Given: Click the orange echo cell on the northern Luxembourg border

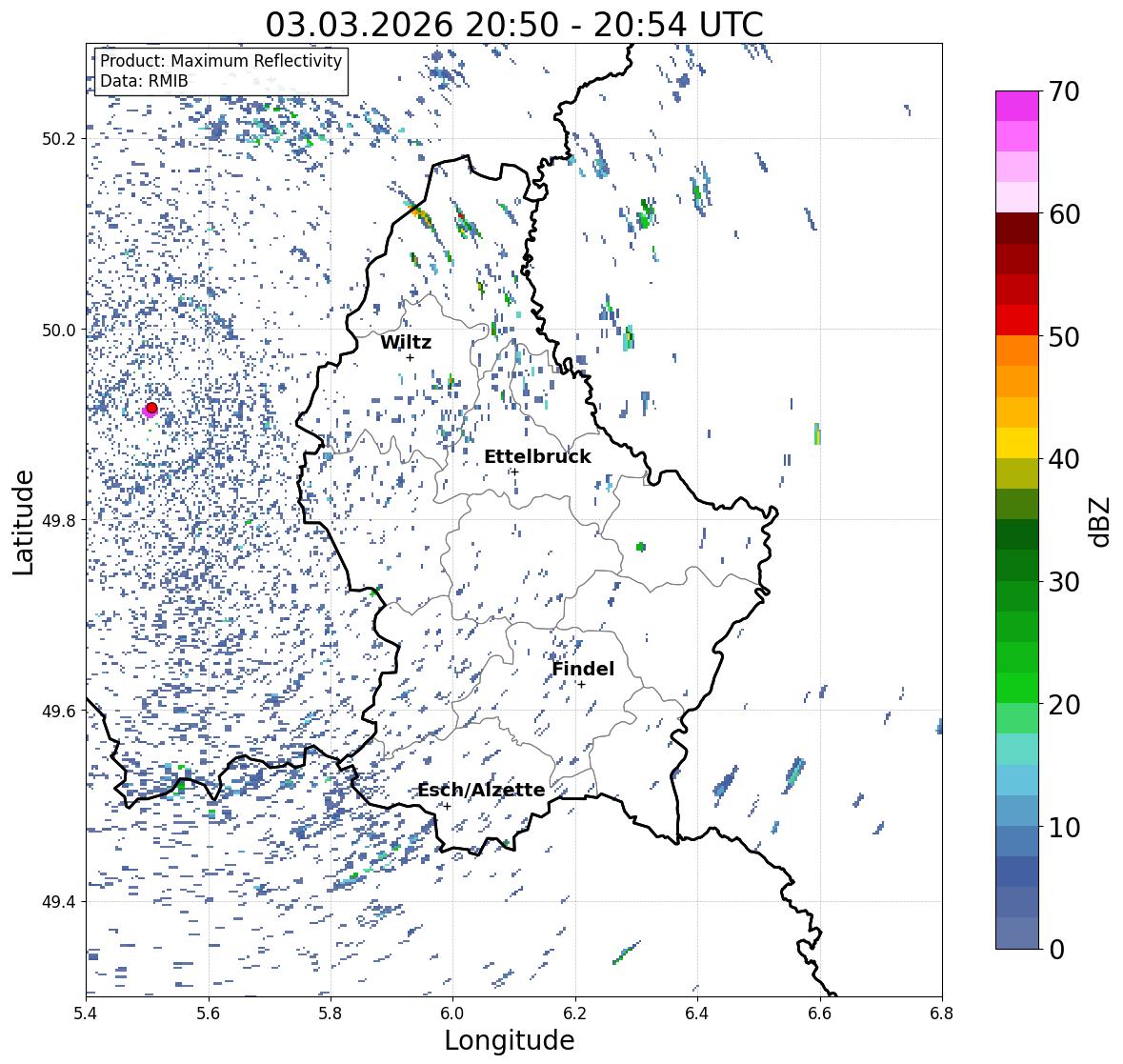Looking at the screenshot, I should click(x=421, y=215).
